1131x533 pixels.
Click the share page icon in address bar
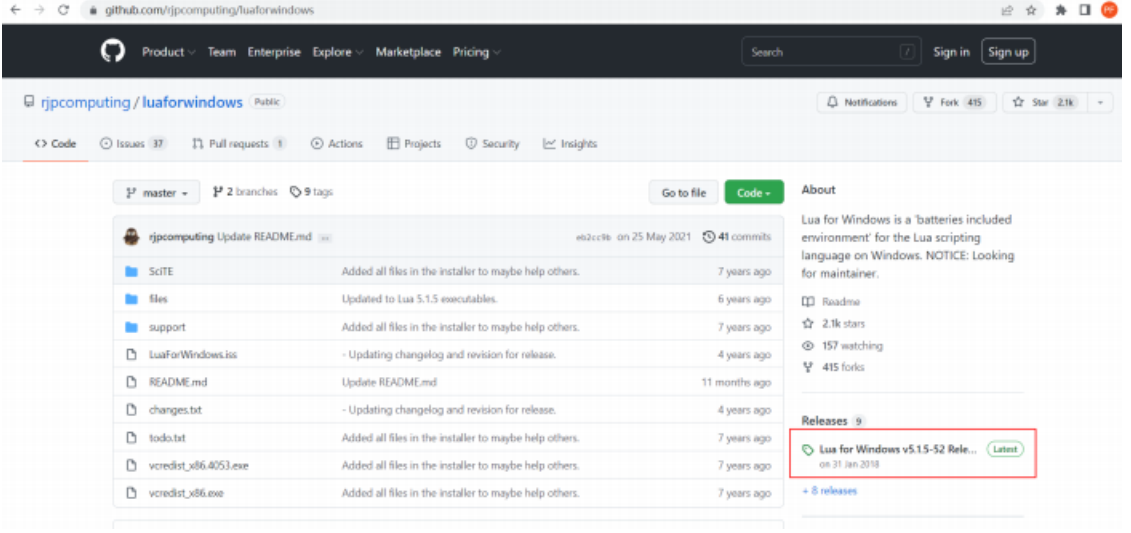(x=1008, y=11)
